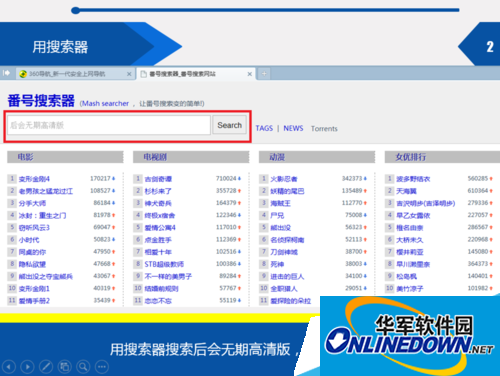Open the Torrents link
500x376 pixels.
(x=324, y=129)
